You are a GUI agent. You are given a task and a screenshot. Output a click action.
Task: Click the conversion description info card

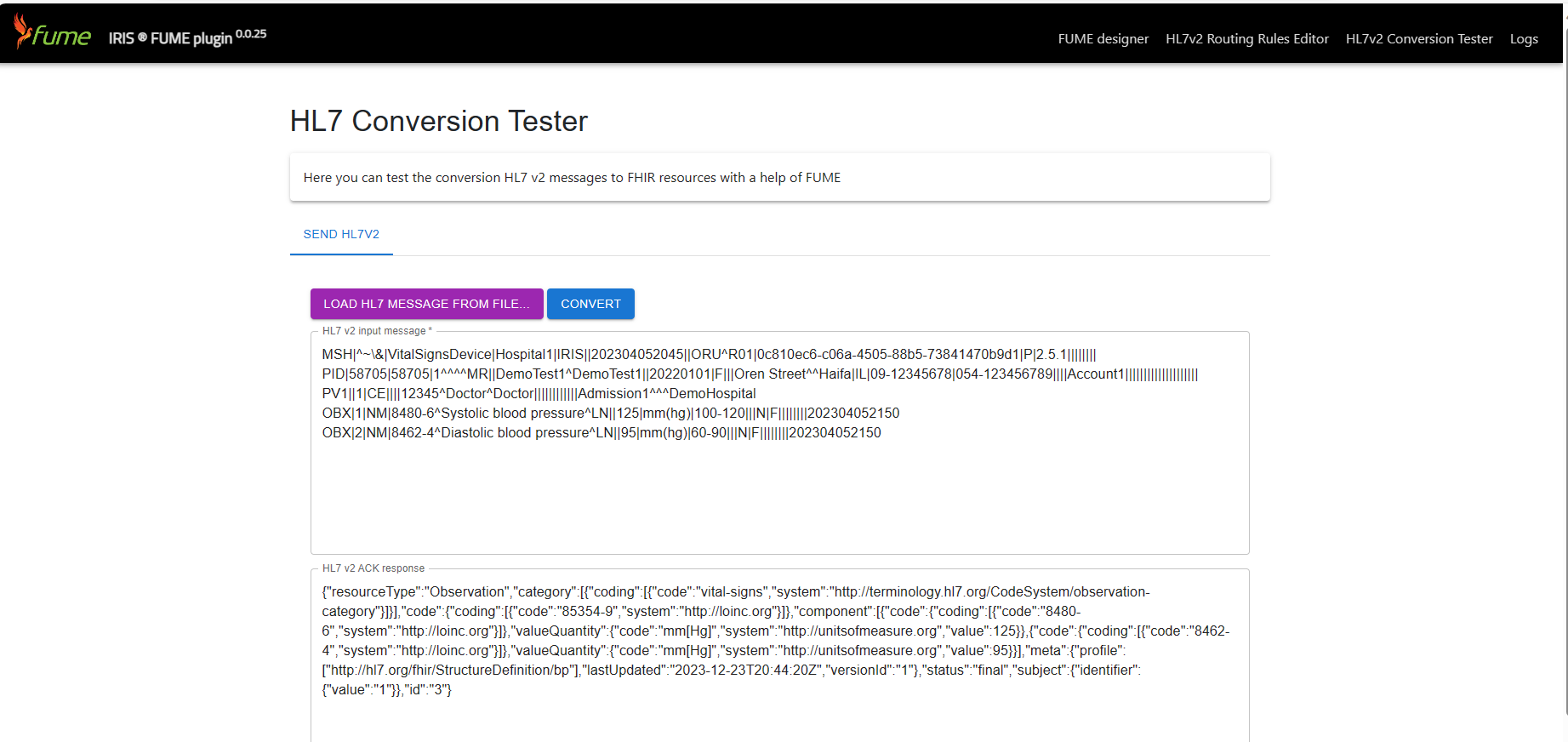[778, 178]
